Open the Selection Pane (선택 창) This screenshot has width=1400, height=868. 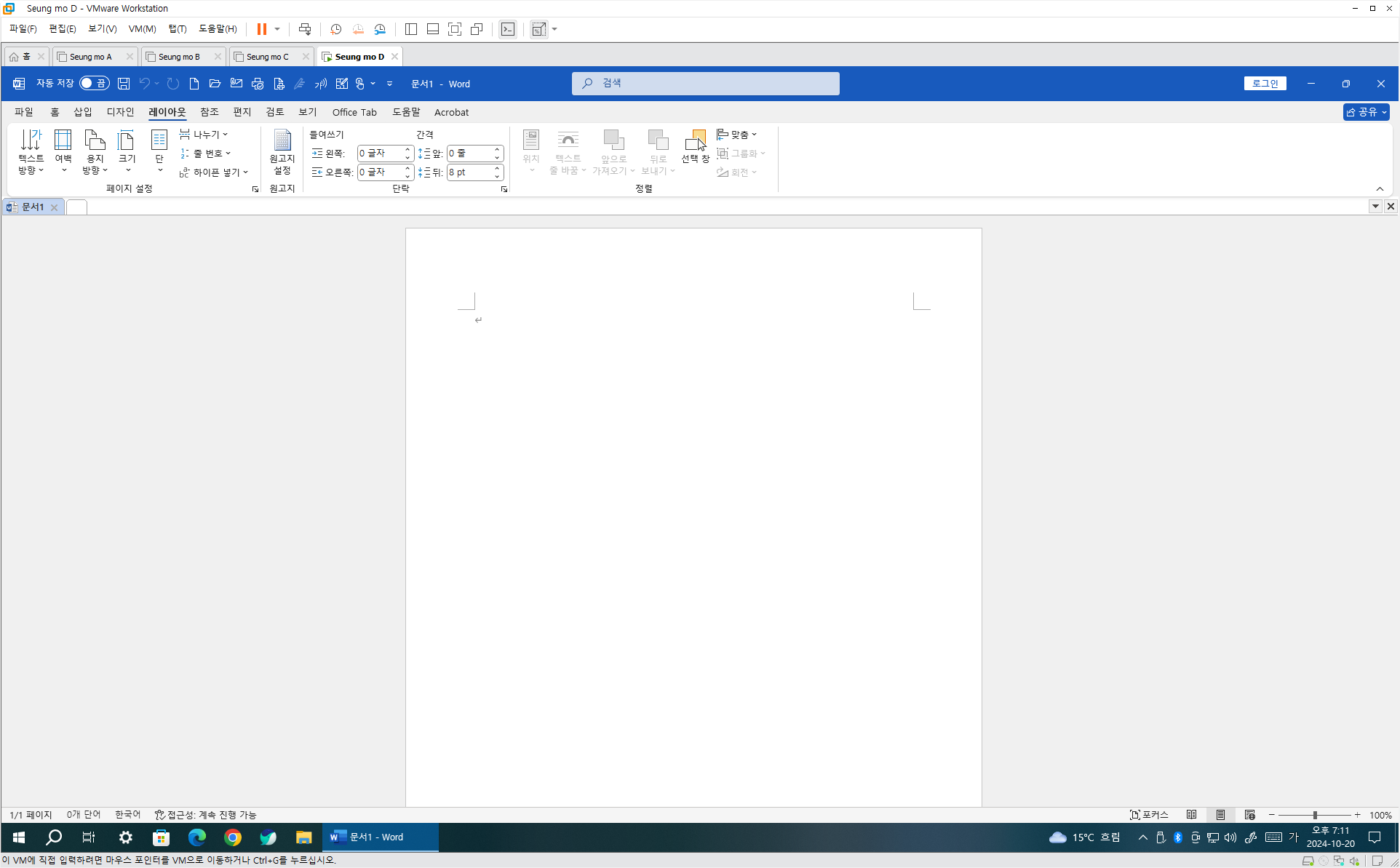[x=695, y=146]
